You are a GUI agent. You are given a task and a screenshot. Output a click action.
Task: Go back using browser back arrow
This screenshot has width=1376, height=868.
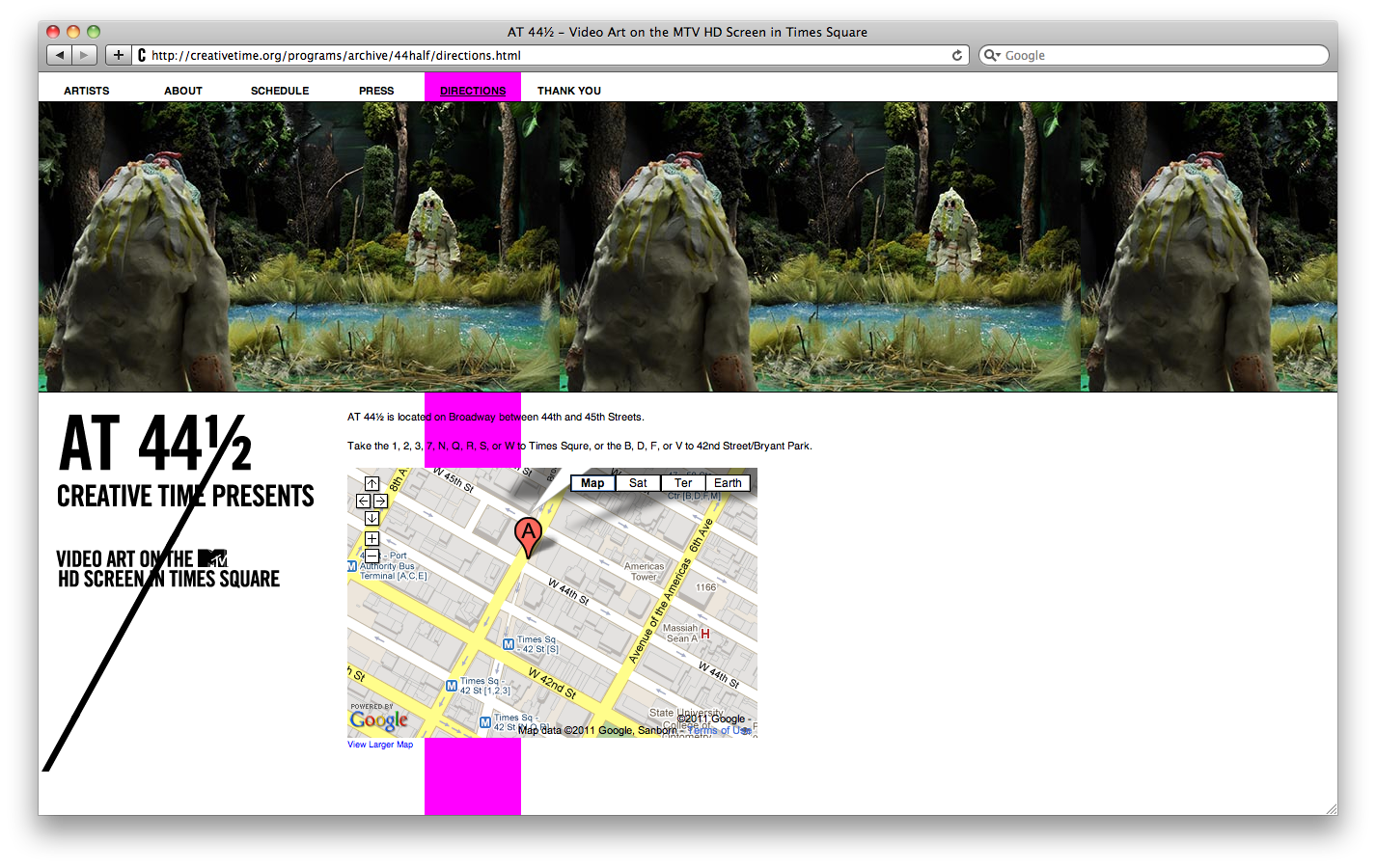pyautogui.click(x=60, y=55)
